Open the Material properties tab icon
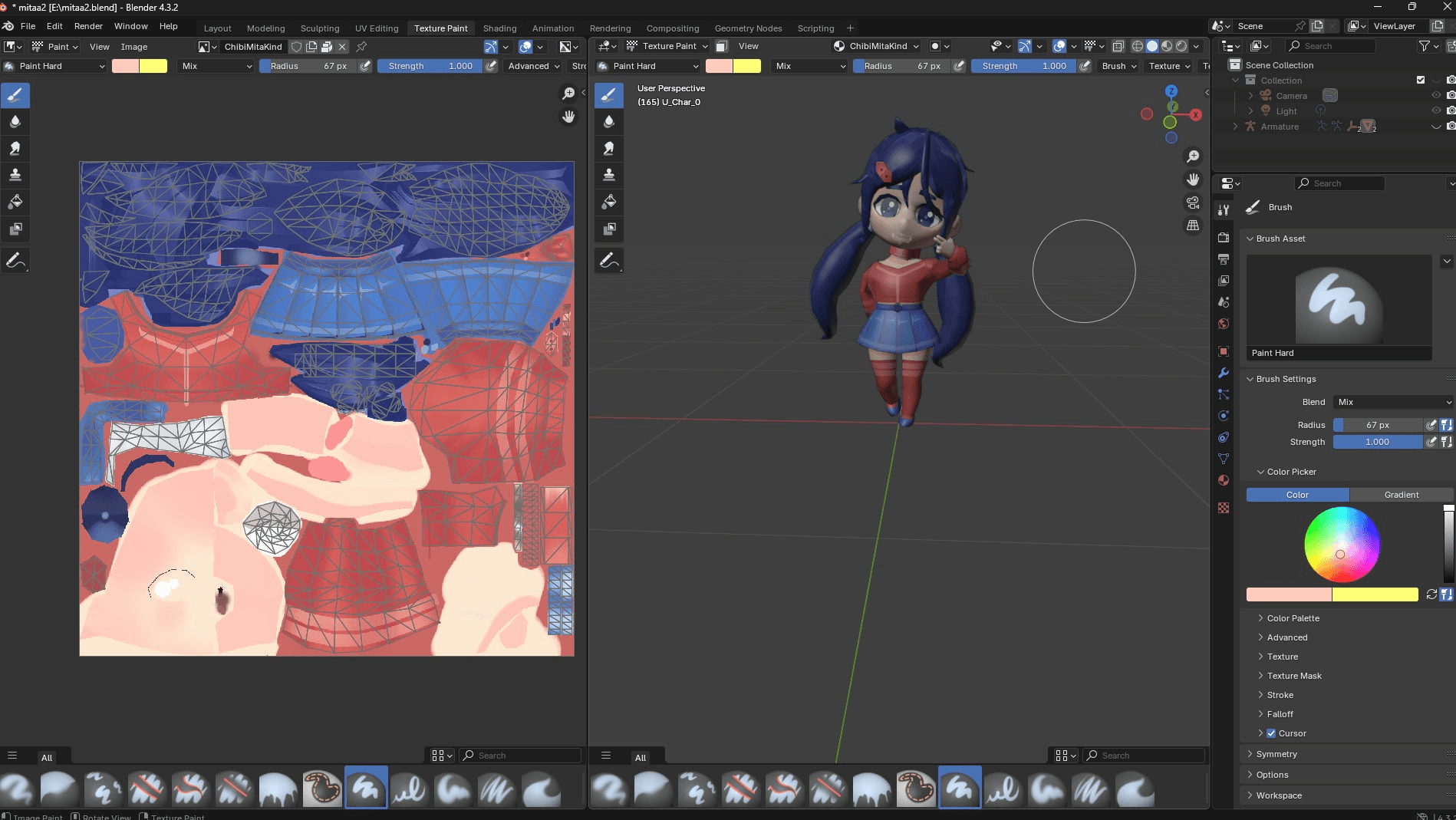This screenshot has height=820, width=1456. [1224, 480]
